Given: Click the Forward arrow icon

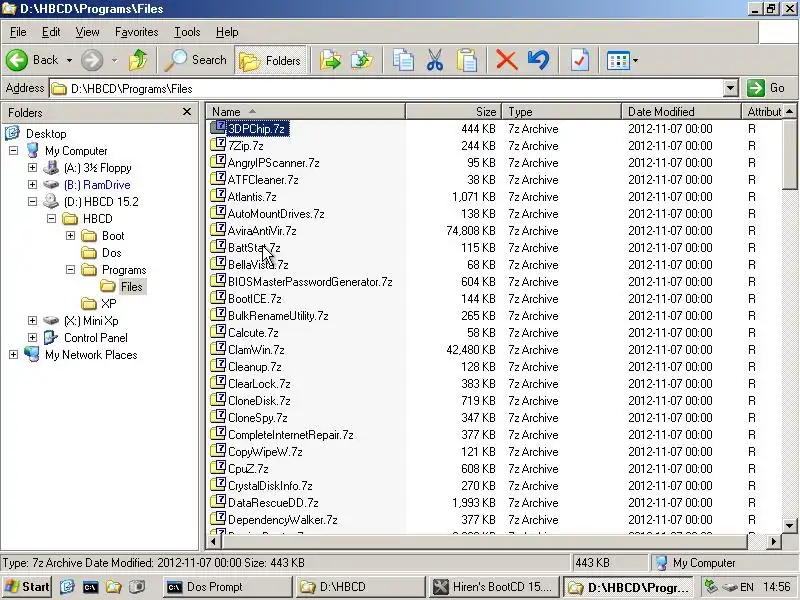Looking at the screenshot, I should pyautogui.click(x=92, y=60).
